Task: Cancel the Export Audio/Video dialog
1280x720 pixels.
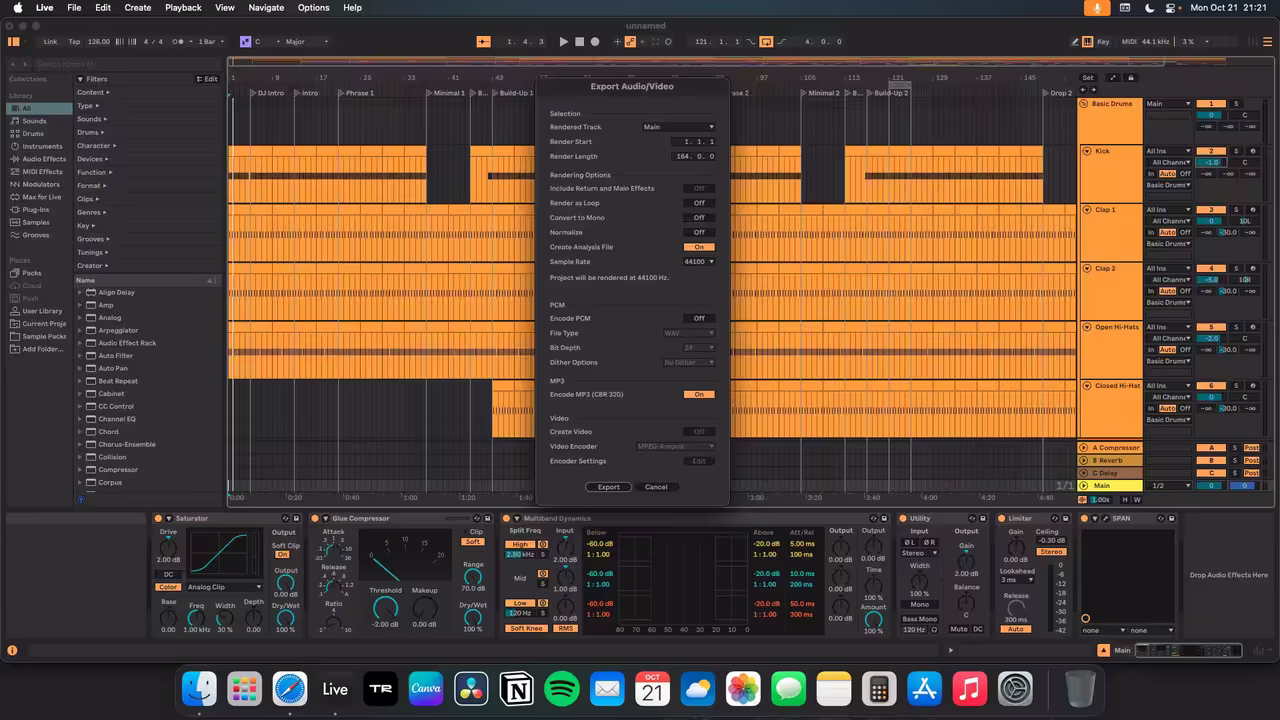Action: pos(656,487)
